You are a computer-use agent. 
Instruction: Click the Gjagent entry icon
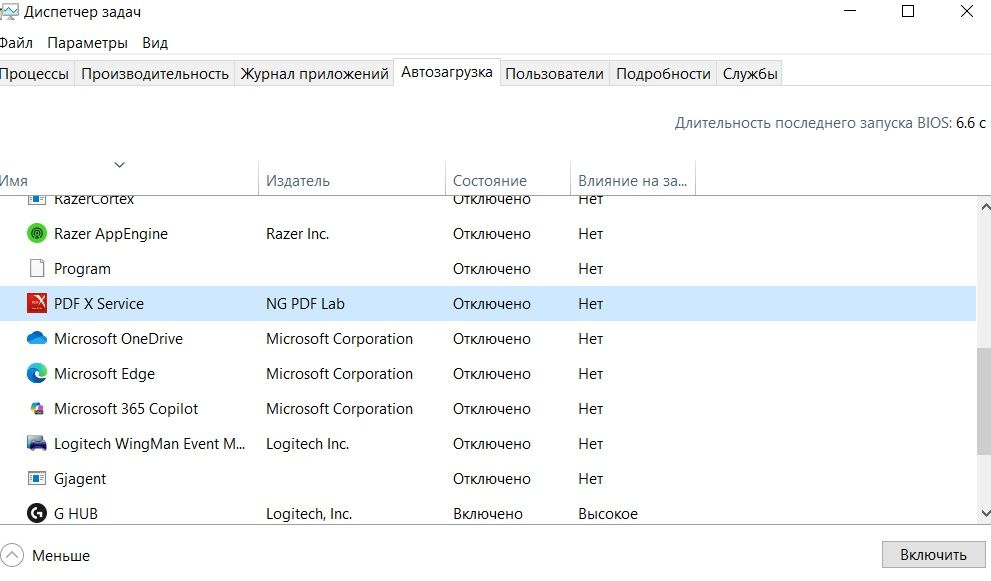pyautogui.click(x=36, y=478)
